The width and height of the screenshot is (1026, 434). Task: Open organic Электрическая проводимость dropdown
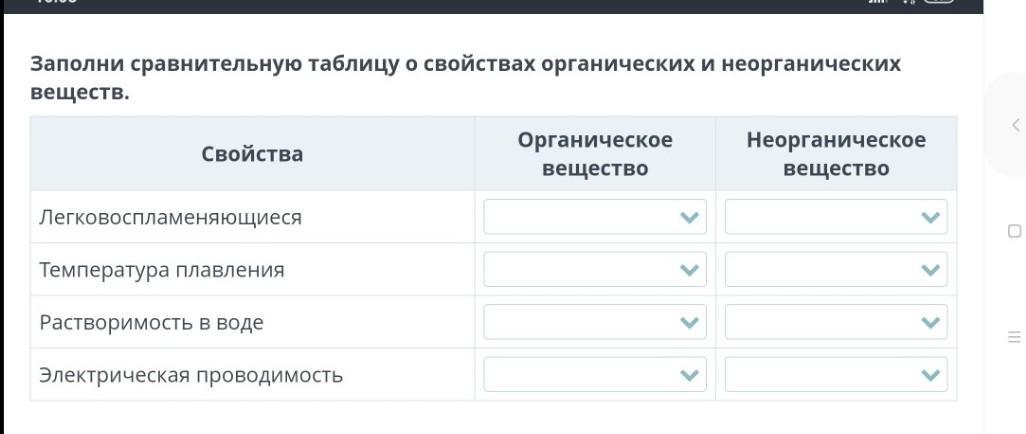595,375
